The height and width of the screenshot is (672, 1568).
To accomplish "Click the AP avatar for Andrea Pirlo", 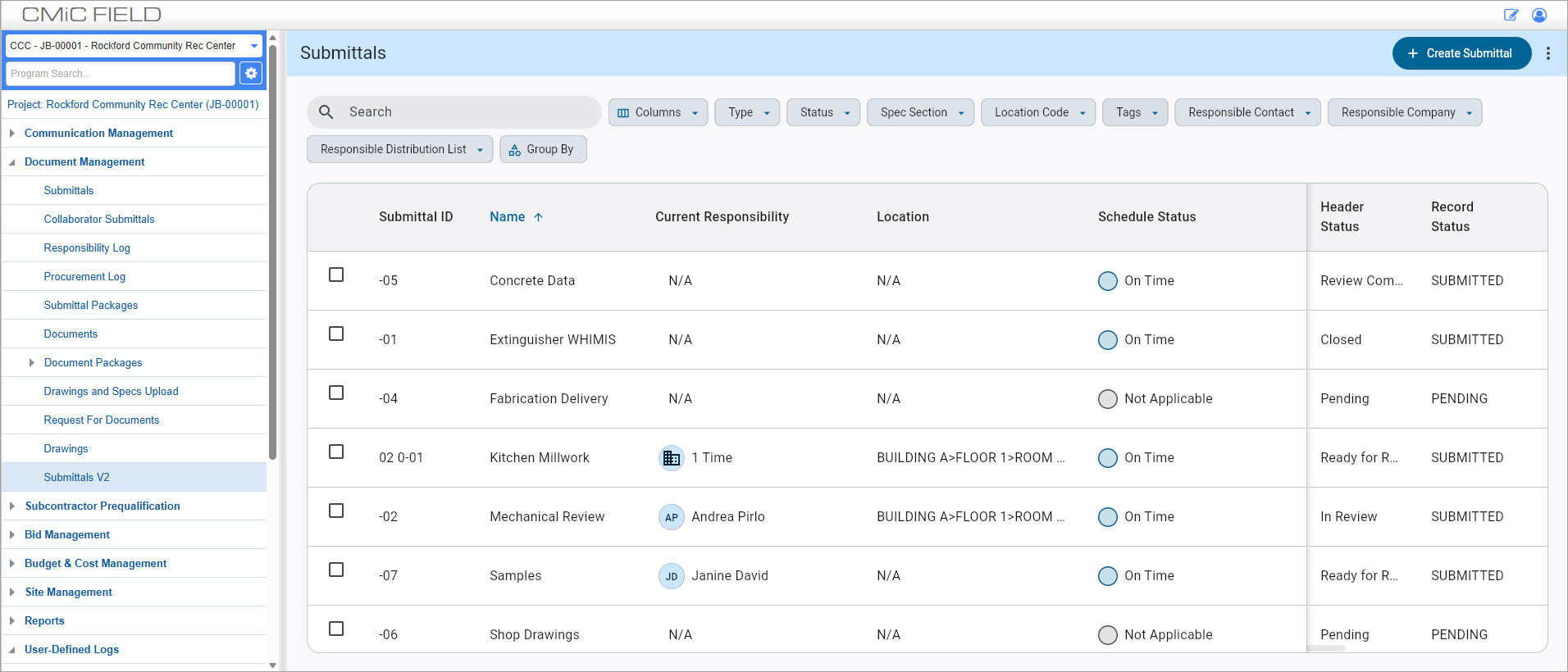I will click(672, 517).
